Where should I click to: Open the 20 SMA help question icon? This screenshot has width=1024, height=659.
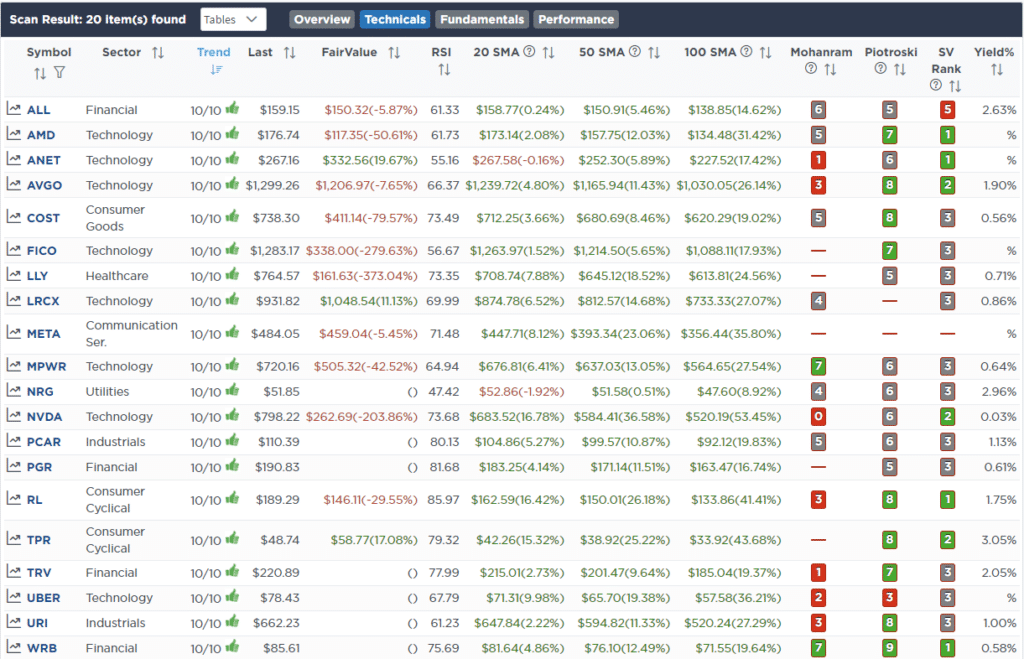(x=530, y=52)
